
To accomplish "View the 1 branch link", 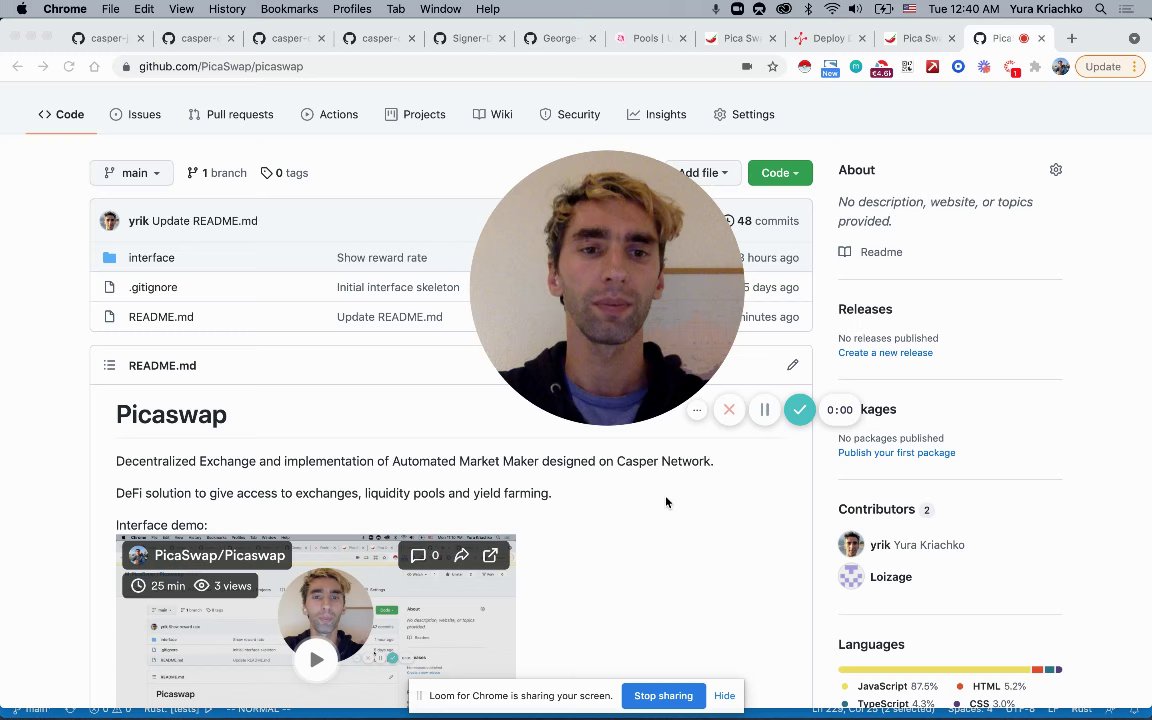I will click(217, 173).
